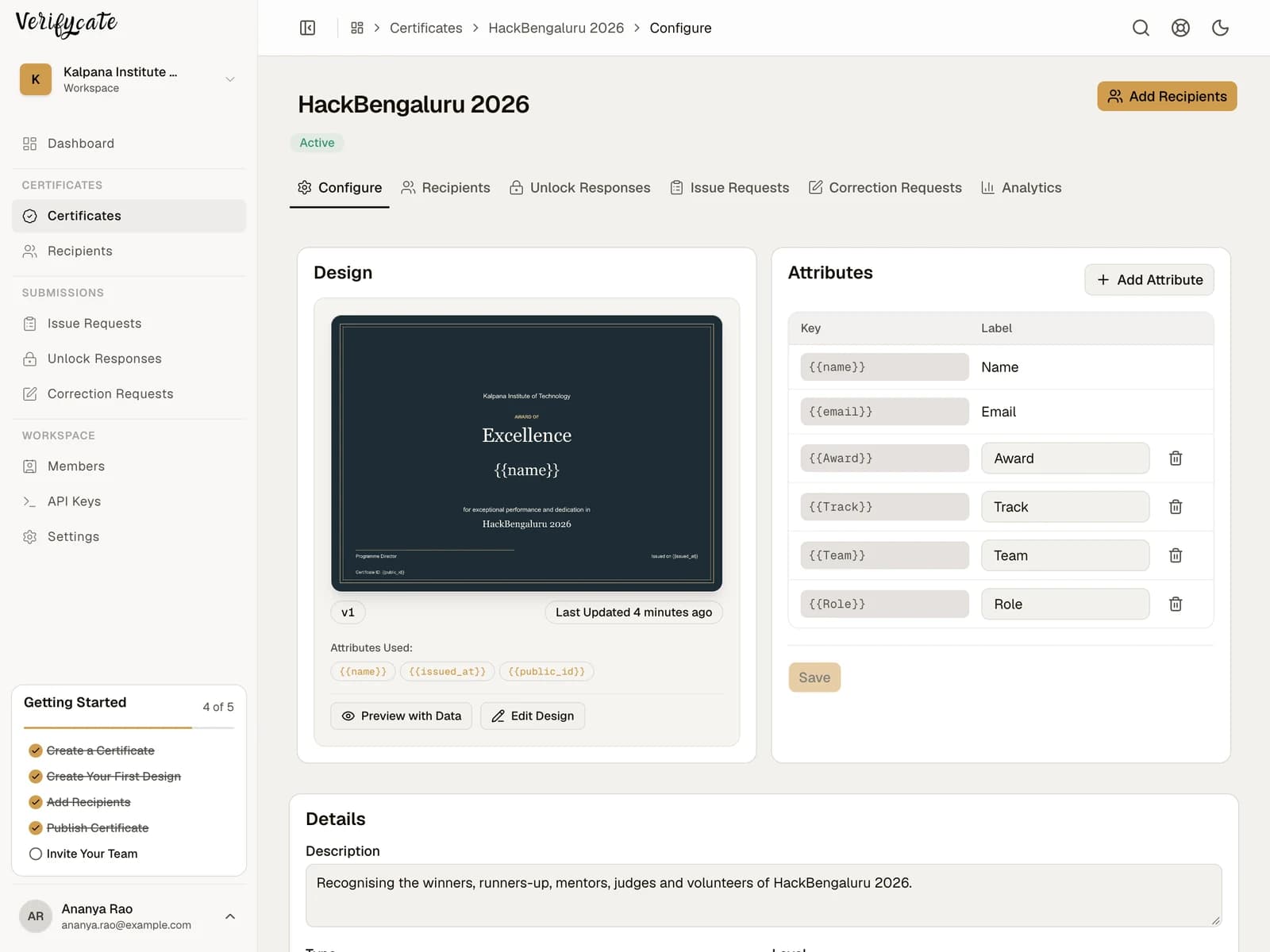Expand the Ananya Rao account menu
The image size is (1270, 952).
129,916
